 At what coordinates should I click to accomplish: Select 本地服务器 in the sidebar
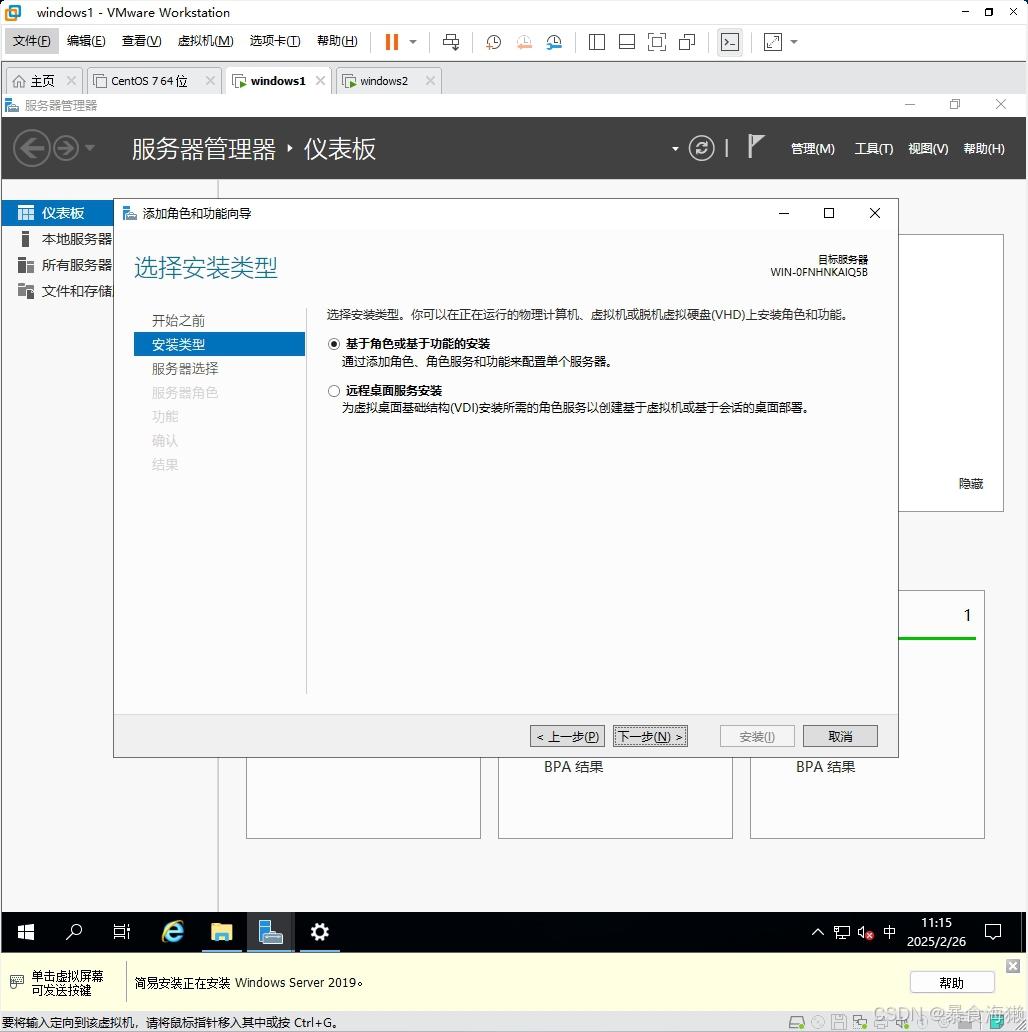tap(58, 239)
